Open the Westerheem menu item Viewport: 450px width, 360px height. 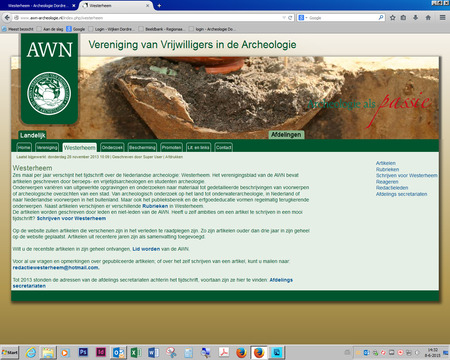click(x=80, y=147)
